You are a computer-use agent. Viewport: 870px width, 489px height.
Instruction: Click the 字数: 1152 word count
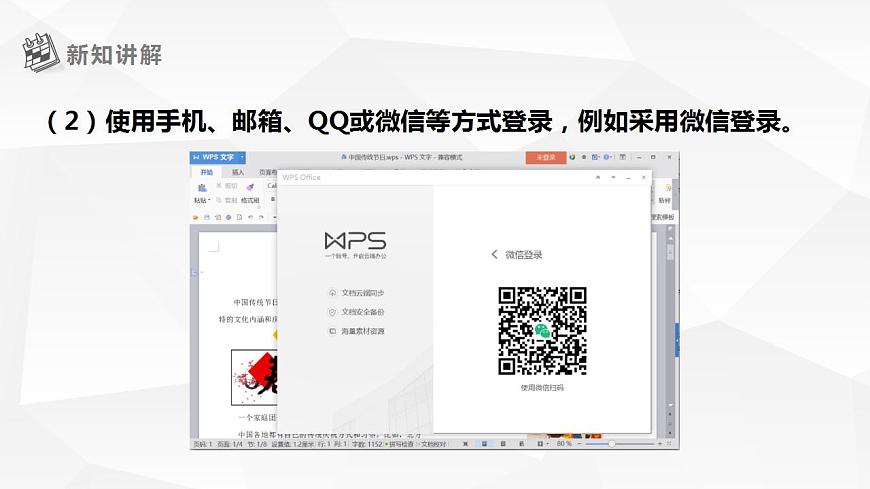point(367,444)
